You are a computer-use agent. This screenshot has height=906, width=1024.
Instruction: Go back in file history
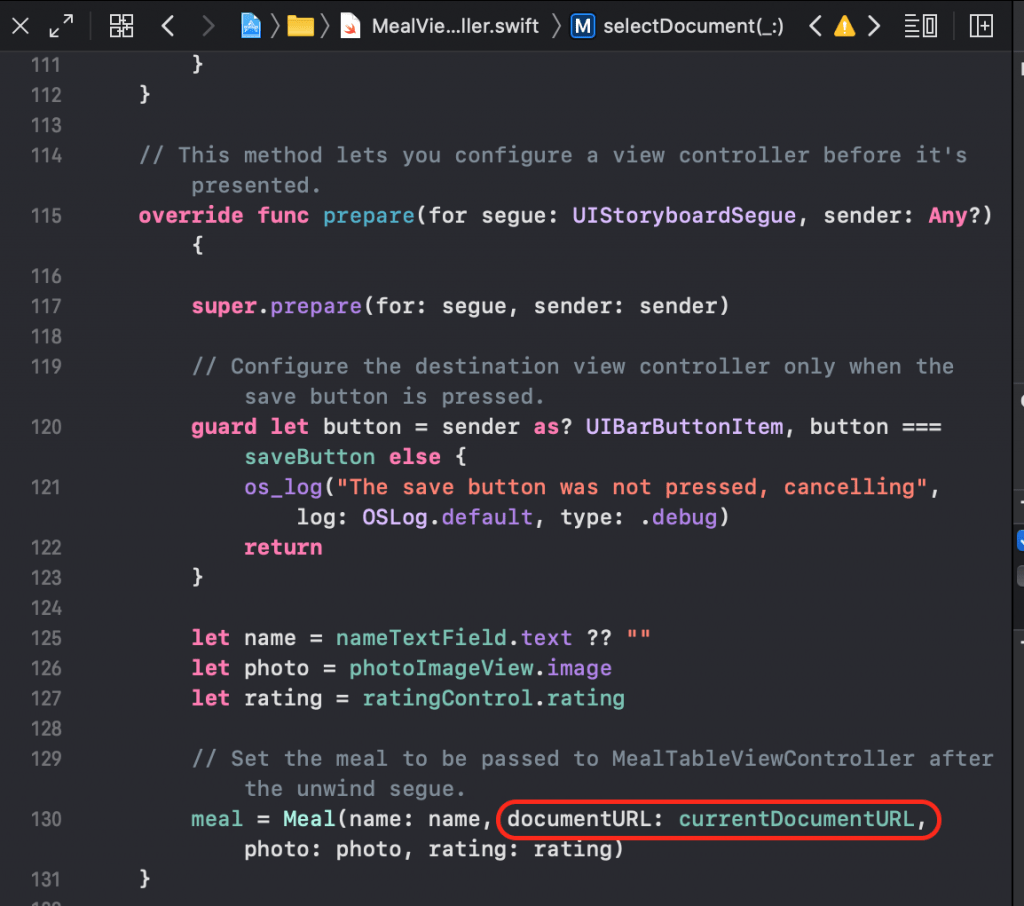[x=168, y=26]
